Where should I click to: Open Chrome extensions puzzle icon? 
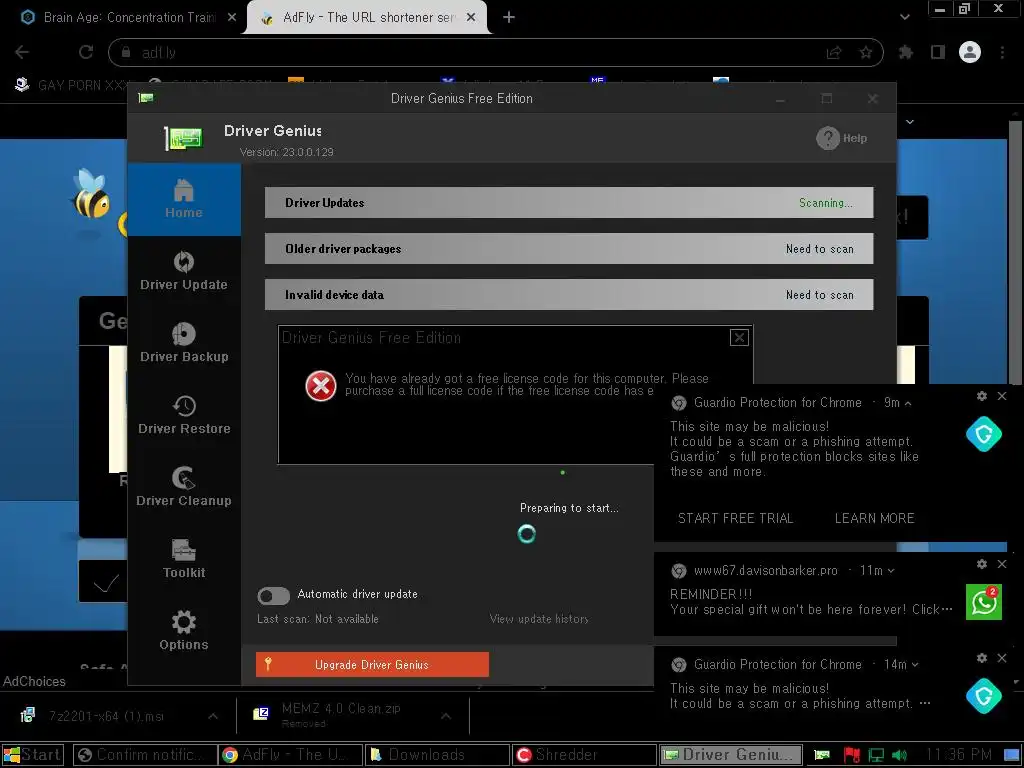coord(906,52)
